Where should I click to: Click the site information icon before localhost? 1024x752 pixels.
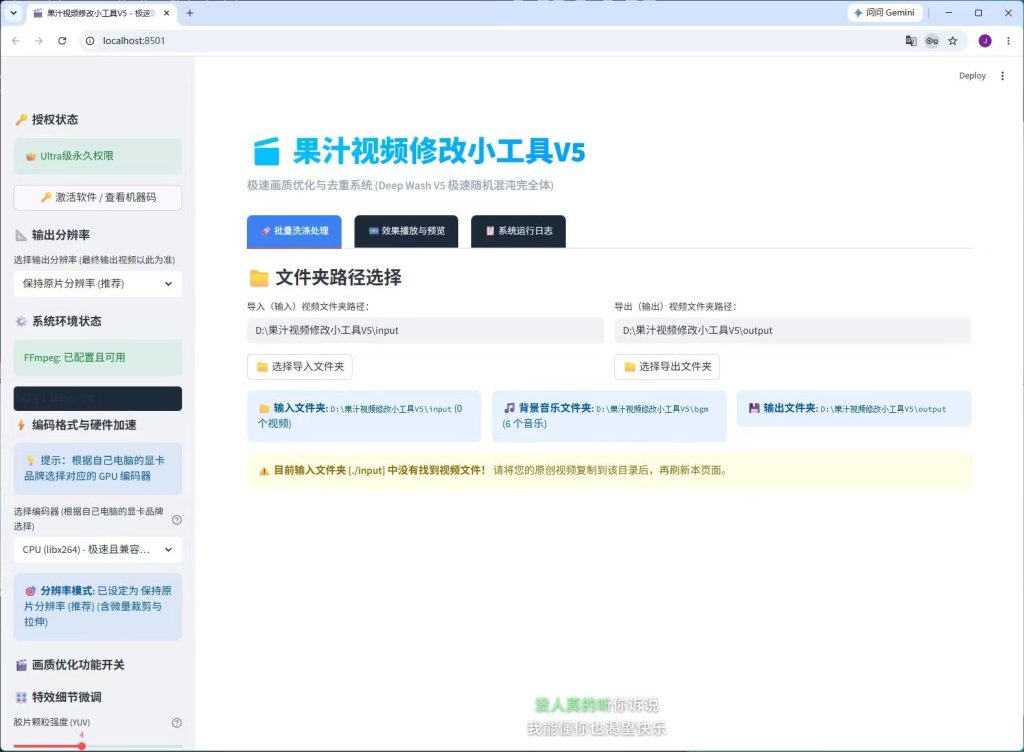click(90, 40)
